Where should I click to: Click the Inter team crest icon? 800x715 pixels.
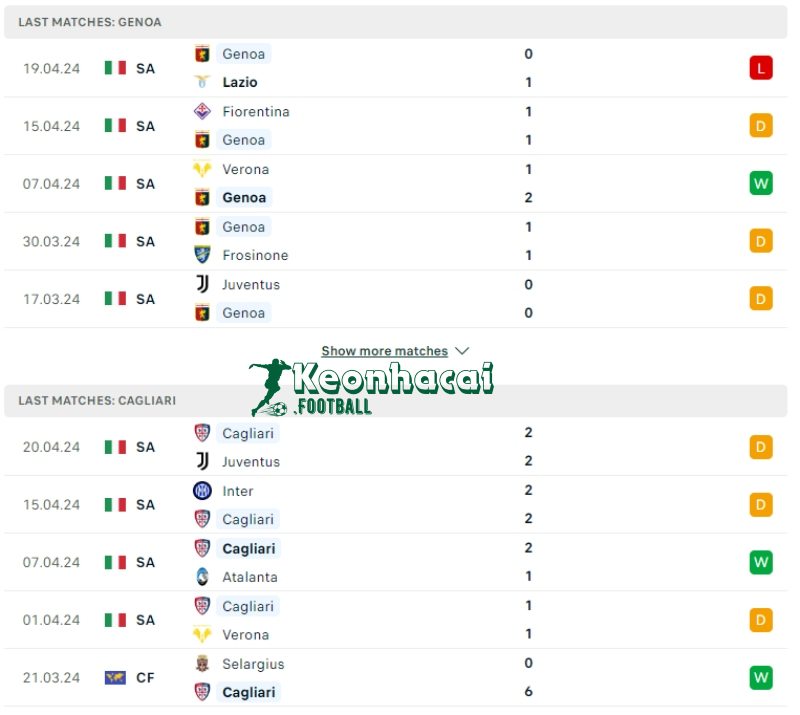203,491
